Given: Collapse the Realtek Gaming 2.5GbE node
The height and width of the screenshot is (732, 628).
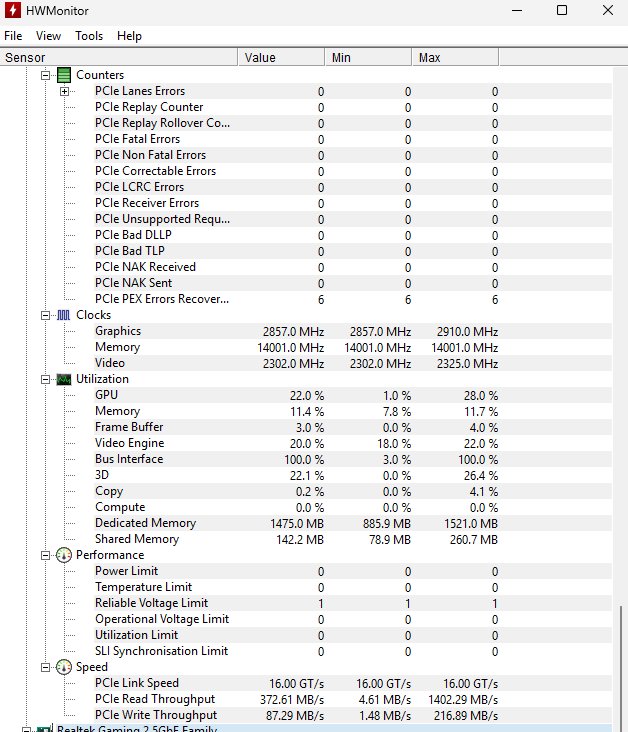Looking at the screenshot, I should tap(27, 730).
